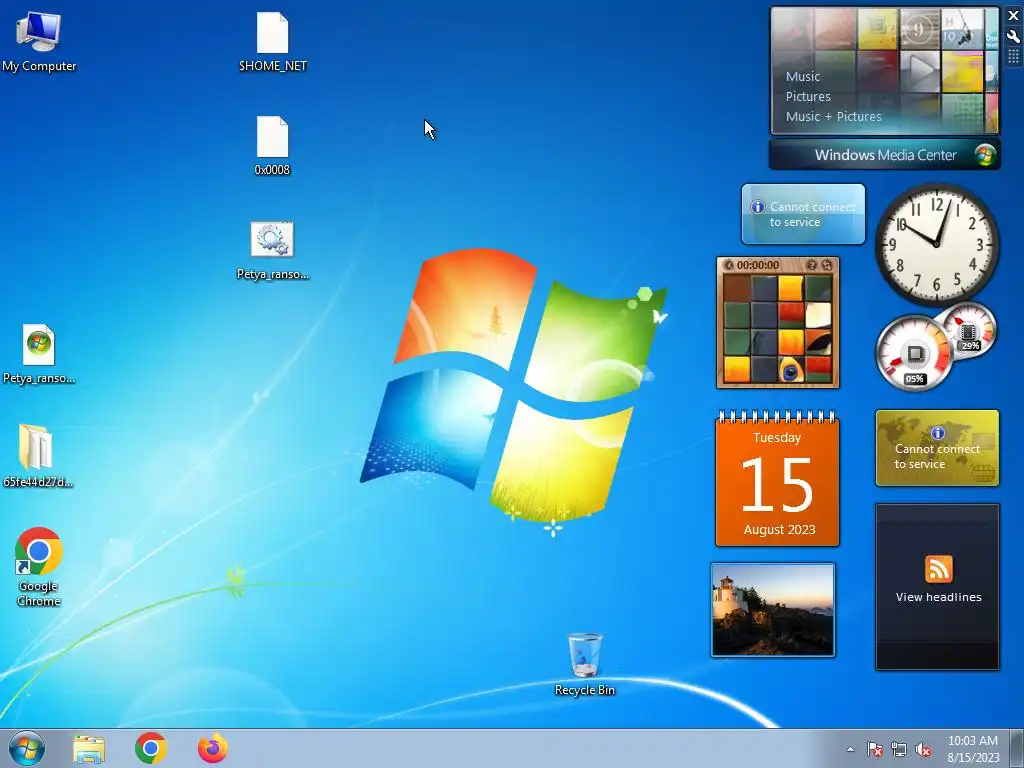Click the analog Clock gadget

936,244
